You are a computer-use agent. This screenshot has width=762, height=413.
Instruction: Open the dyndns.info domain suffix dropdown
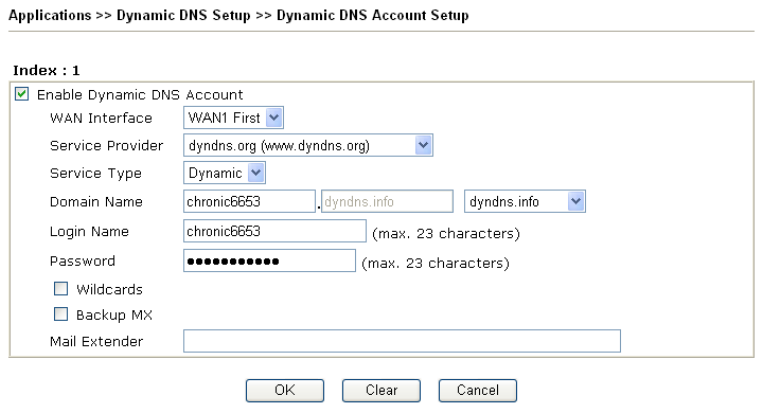(526, 203)
